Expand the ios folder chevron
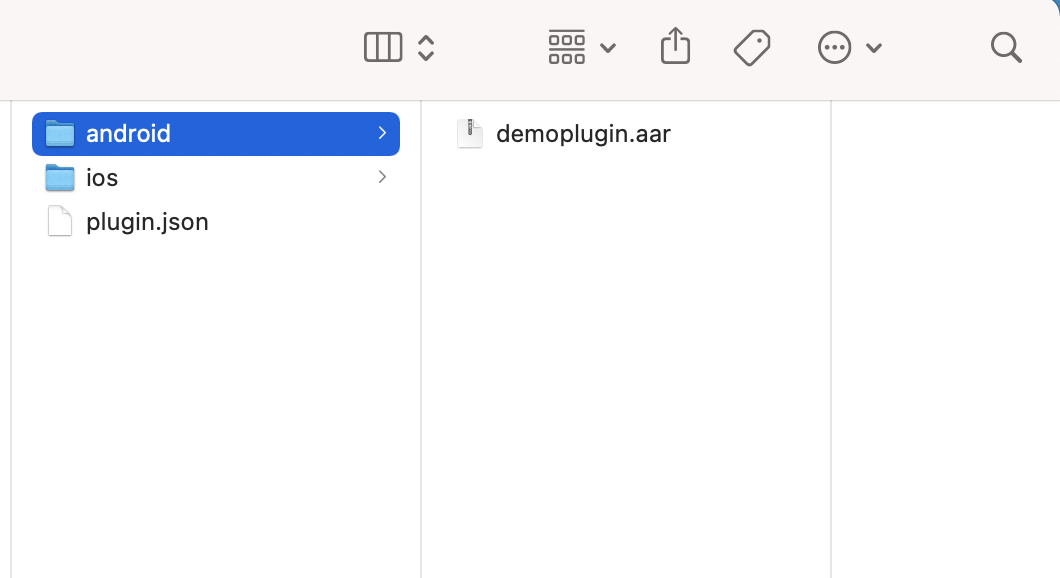This screenshot has width=1060, height=578. click(382, 177)
